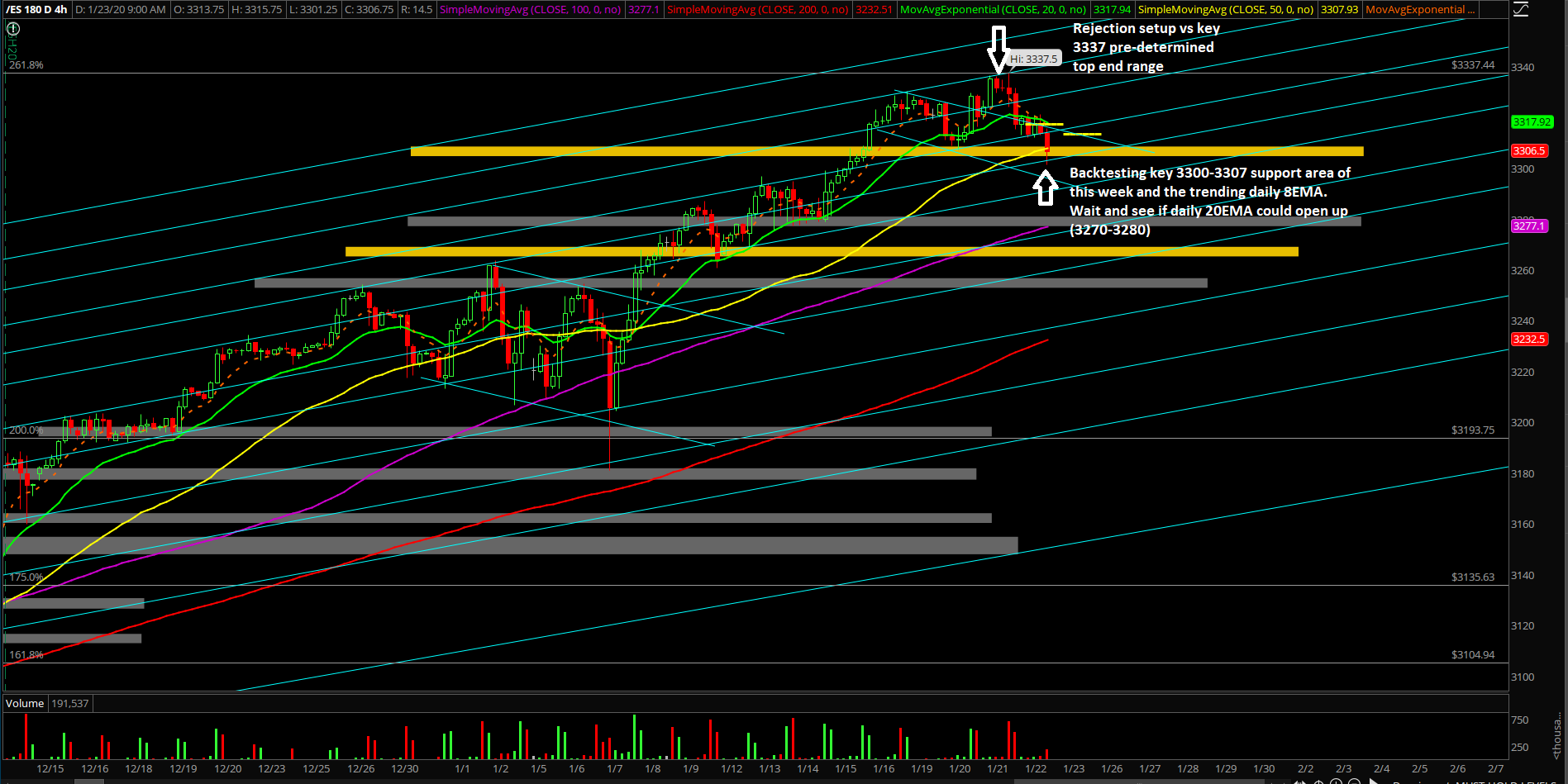Select the 200.0% Fibonacci level label
This screenshot has width=1568, height=784.
(26, 430)
